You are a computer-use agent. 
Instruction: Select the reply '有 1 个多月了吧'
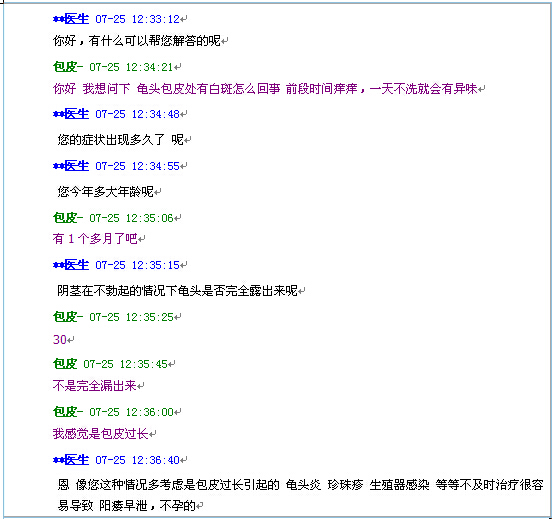95,239
